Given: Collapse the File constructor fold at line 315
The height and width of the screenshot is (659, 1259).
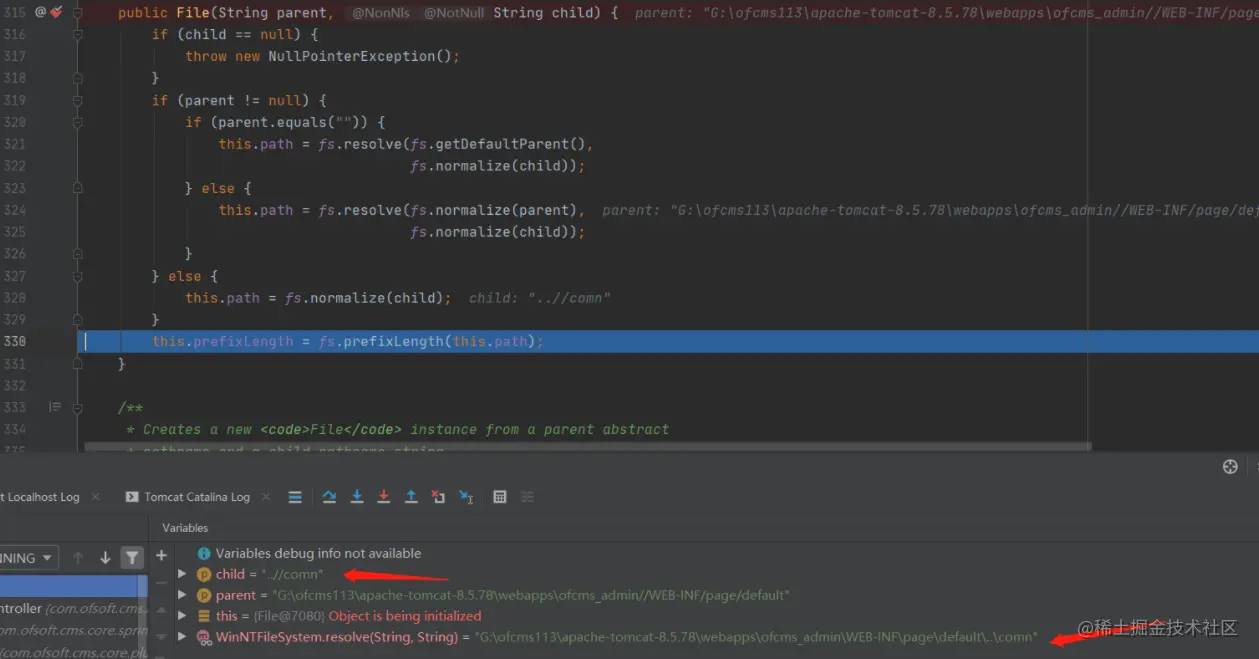Looking at the screenshot, I should tap(78, 12).
